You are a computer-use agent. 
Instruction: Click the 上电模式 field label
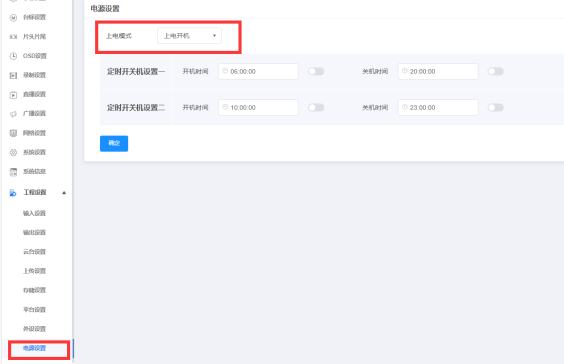point(119,36)
